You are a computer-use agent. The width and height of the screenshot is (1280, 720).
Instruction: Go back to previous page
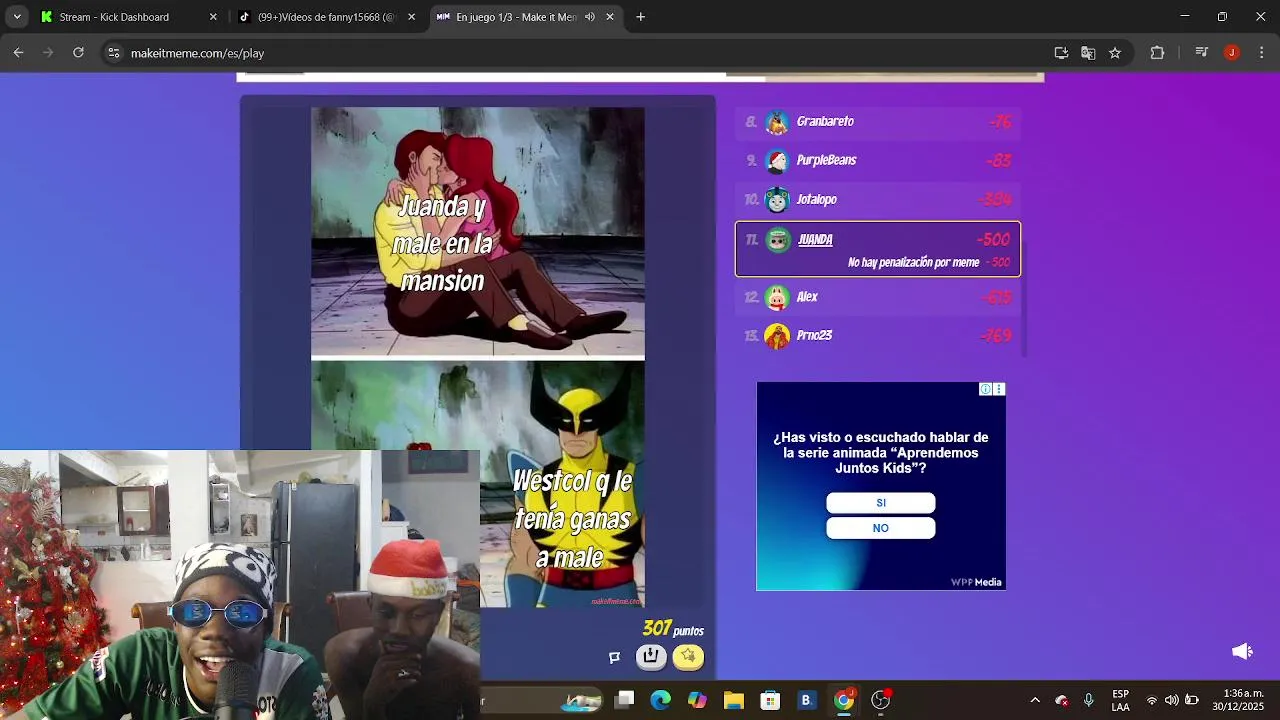[x=18, y=53]
